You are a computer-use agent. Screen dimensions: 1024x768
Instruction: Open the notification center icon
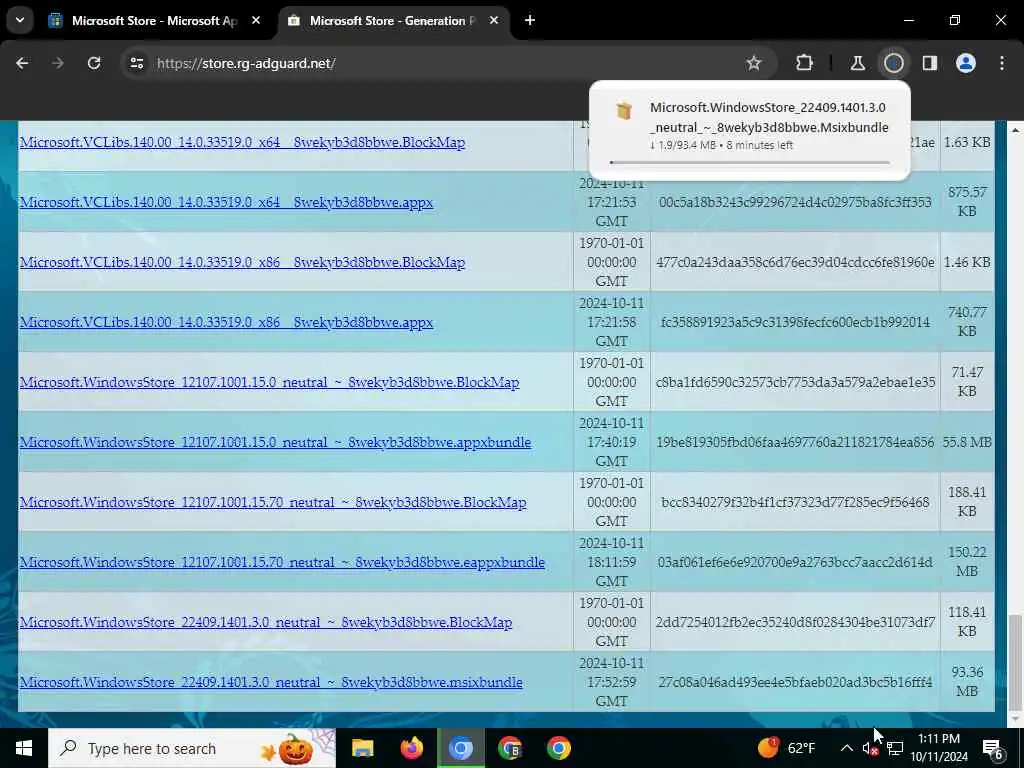pos(993,748)
